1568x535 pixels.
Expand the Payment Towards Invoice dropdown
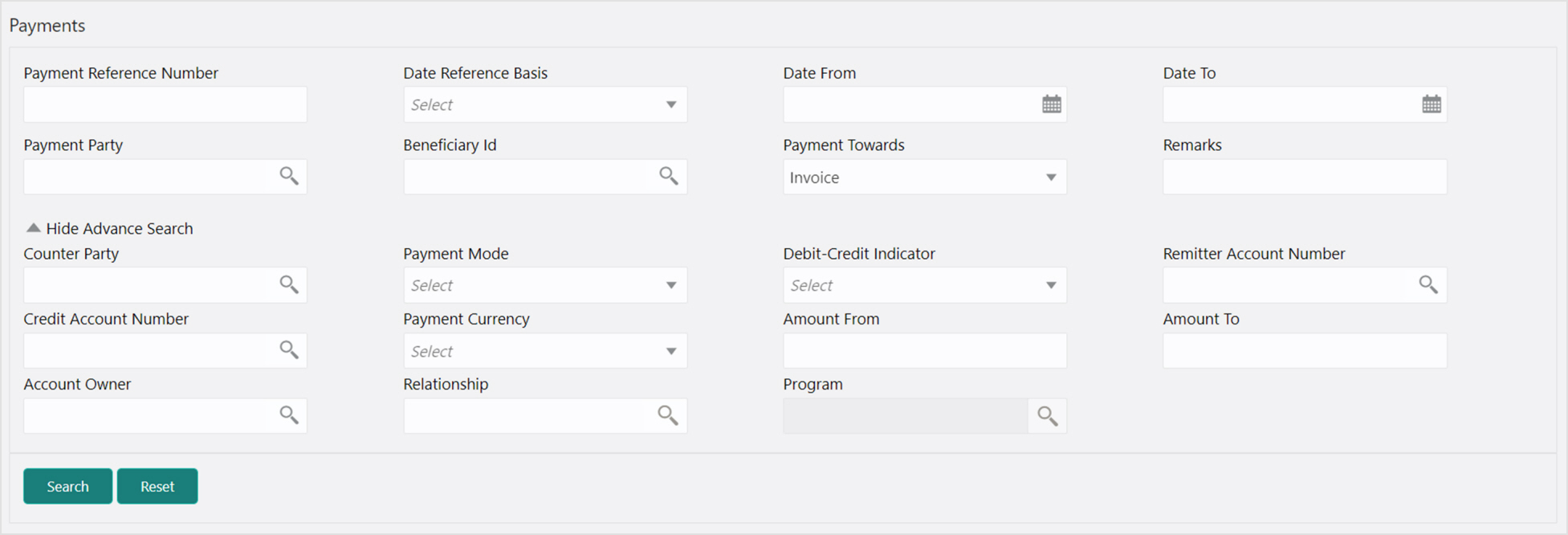pos(925,177)
